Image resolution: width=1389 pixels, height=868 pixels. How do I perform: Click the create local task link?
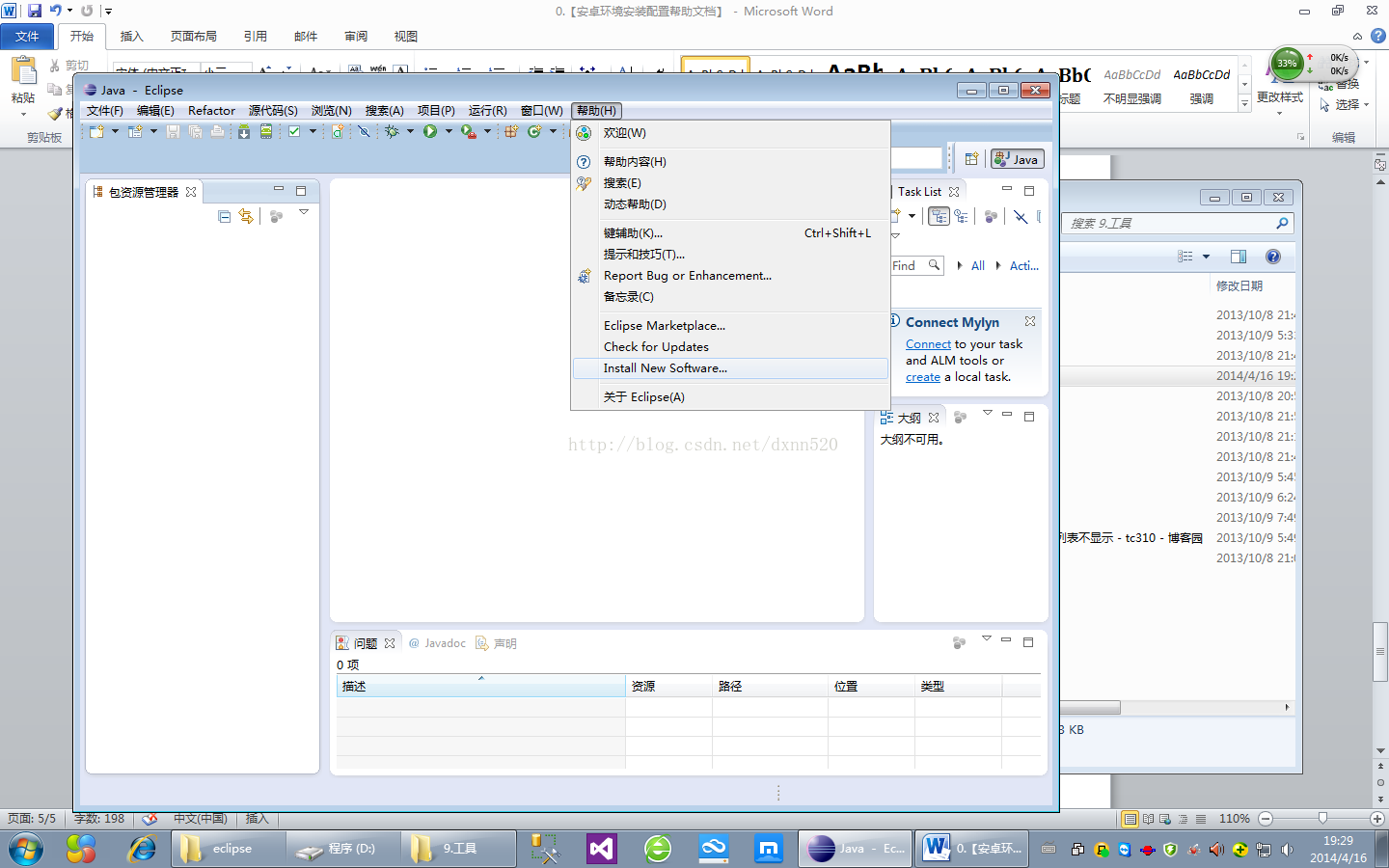coord(923,377)
